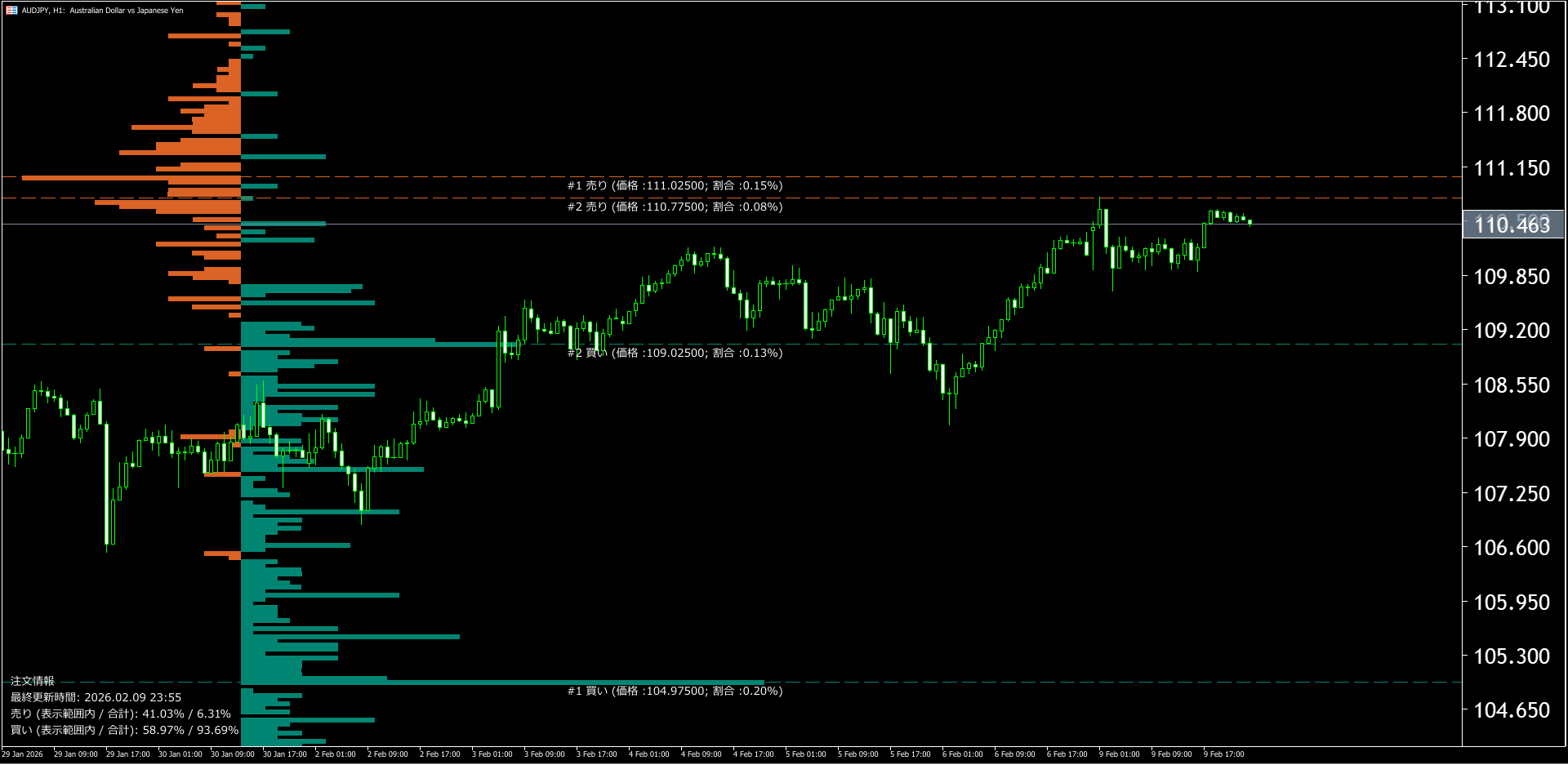Select the #2 売り 110.77500 order label
The height and width of the screenshot is (765, 1568).
click(675, 207)
